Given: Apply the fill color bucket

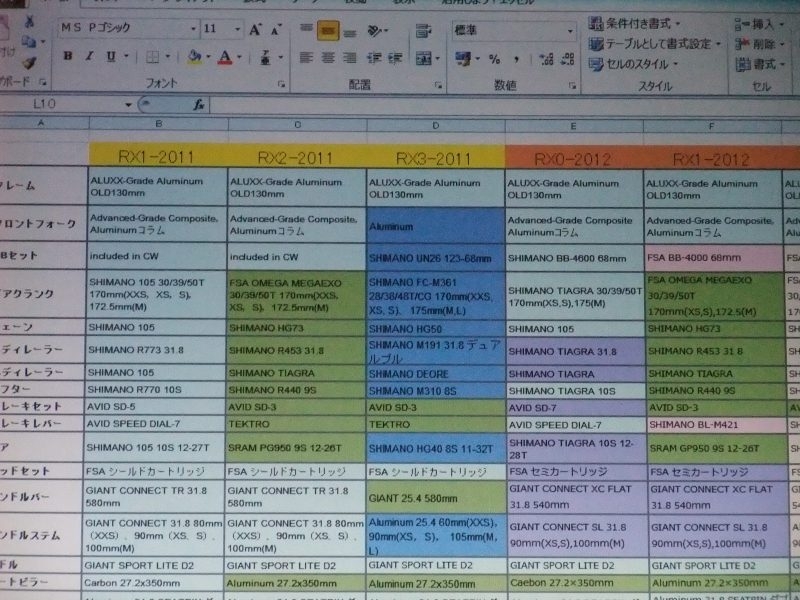Looking at the screenshot, I should tap(194, 57).
